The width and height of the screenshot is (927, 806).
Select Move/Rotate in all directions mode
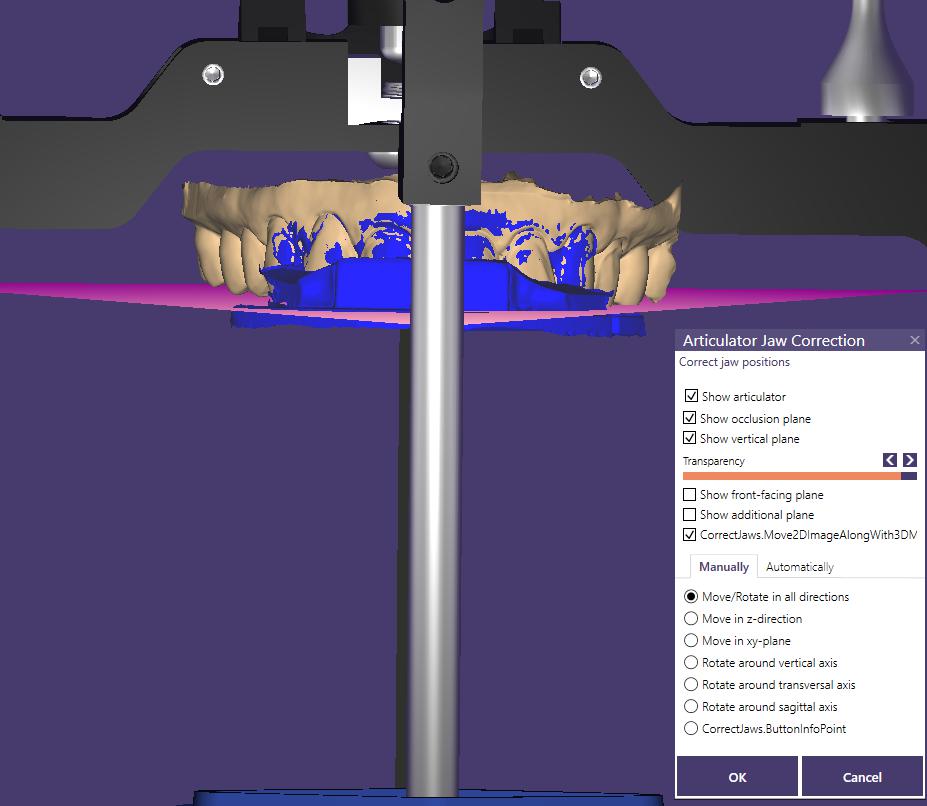tap(691, 596)
